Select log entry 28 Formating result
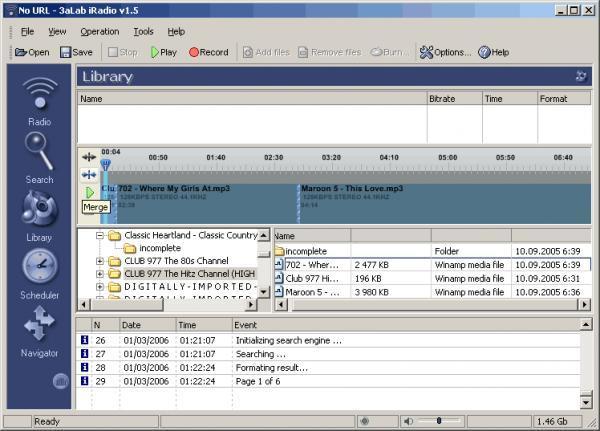The width and height of the screenshot is (600, 431). (x=328, y=368)
